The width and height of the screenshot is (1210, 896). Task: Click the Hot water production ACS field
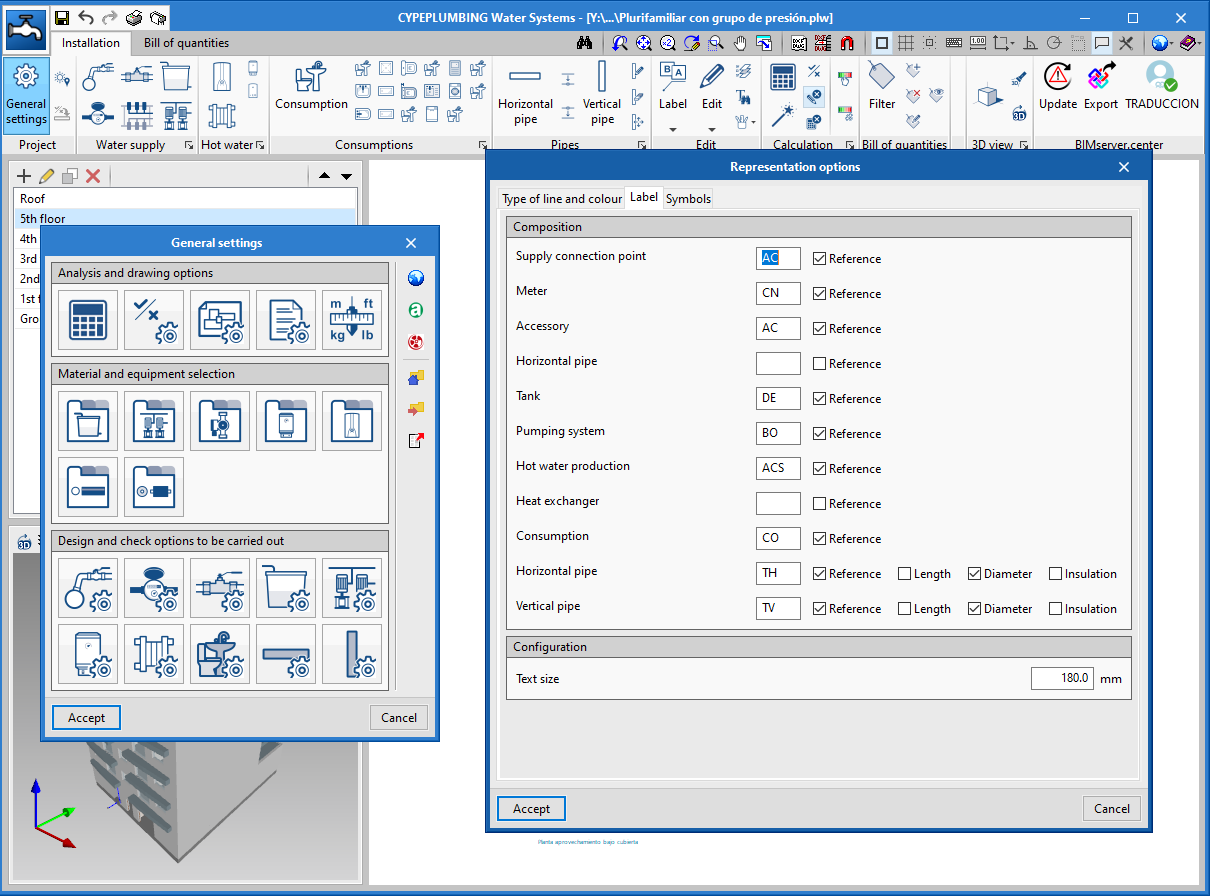coord(778,468)
